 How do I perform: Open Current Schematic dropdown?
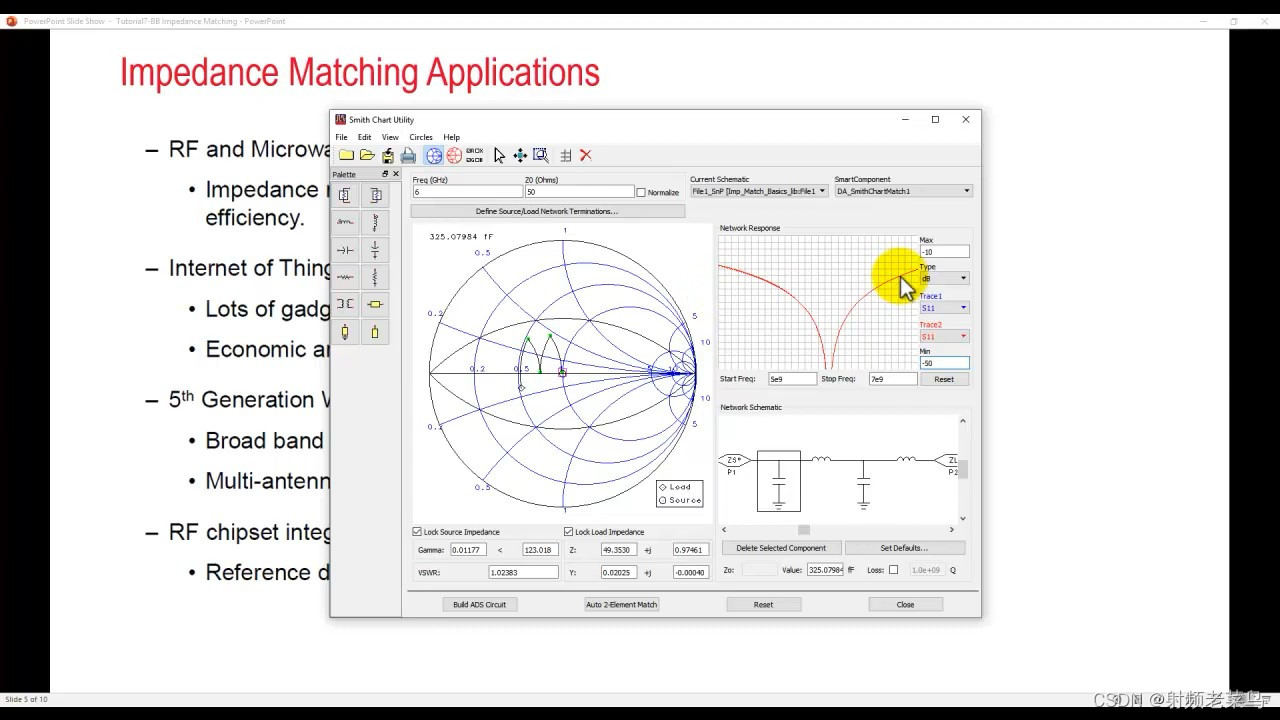pos(758,191)
